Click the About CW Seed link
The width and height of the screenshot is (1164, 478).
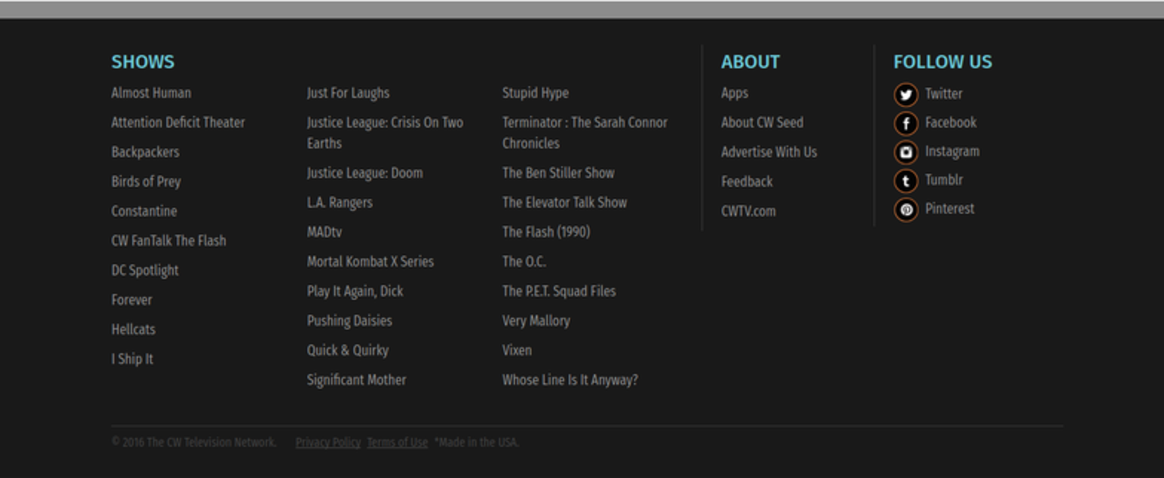pyautogui.click(x=762, y=122)
